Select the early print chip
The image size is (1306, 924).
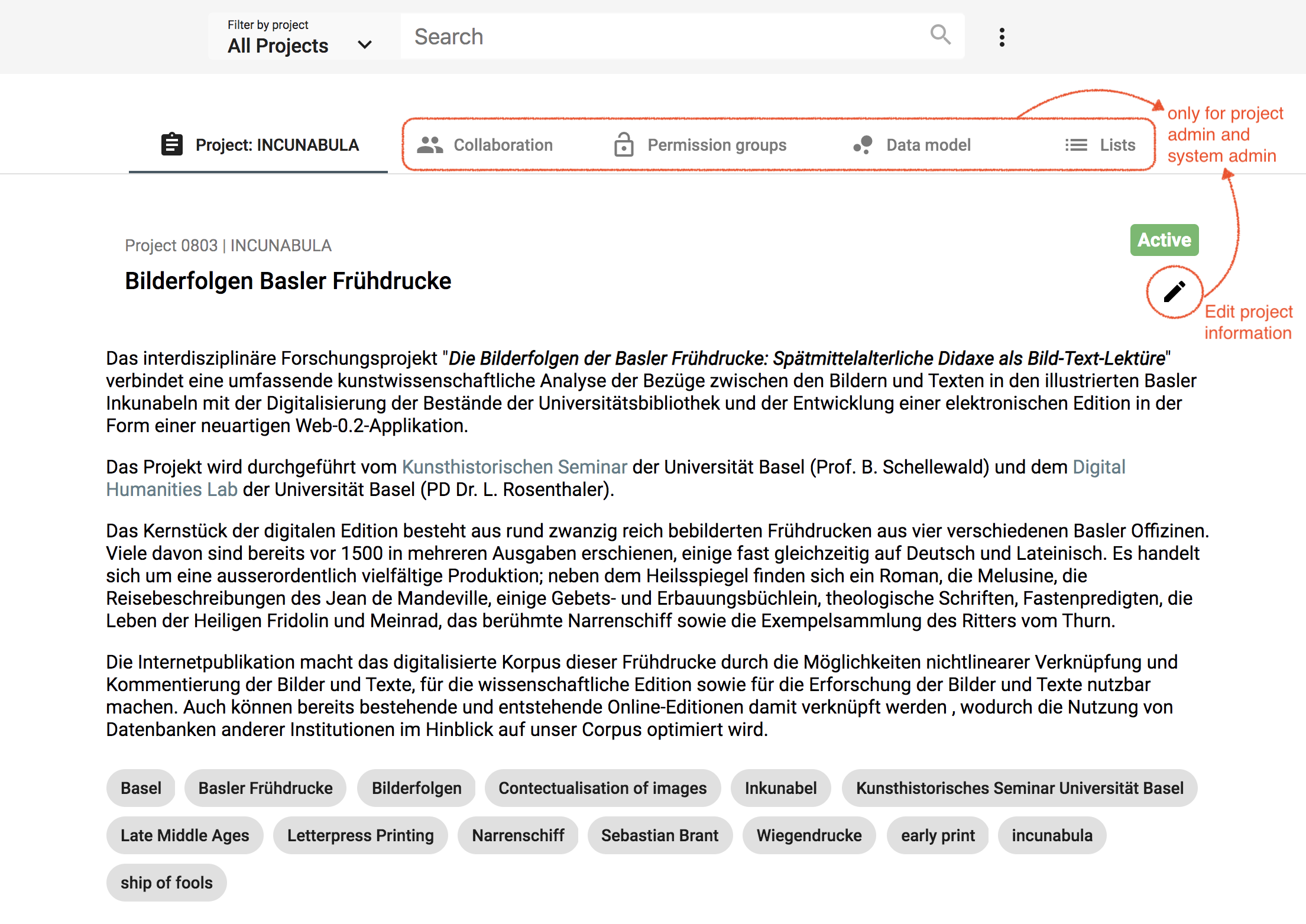pos(938,835)
